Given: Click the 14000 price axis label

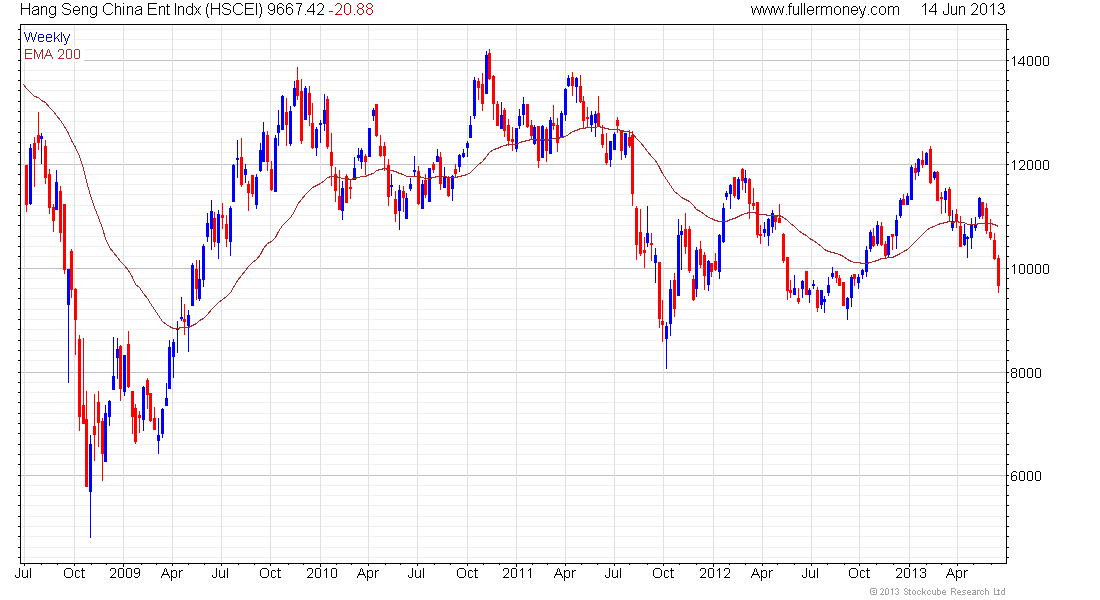Looking at the screenshot, I should [x=1030, y=61].
